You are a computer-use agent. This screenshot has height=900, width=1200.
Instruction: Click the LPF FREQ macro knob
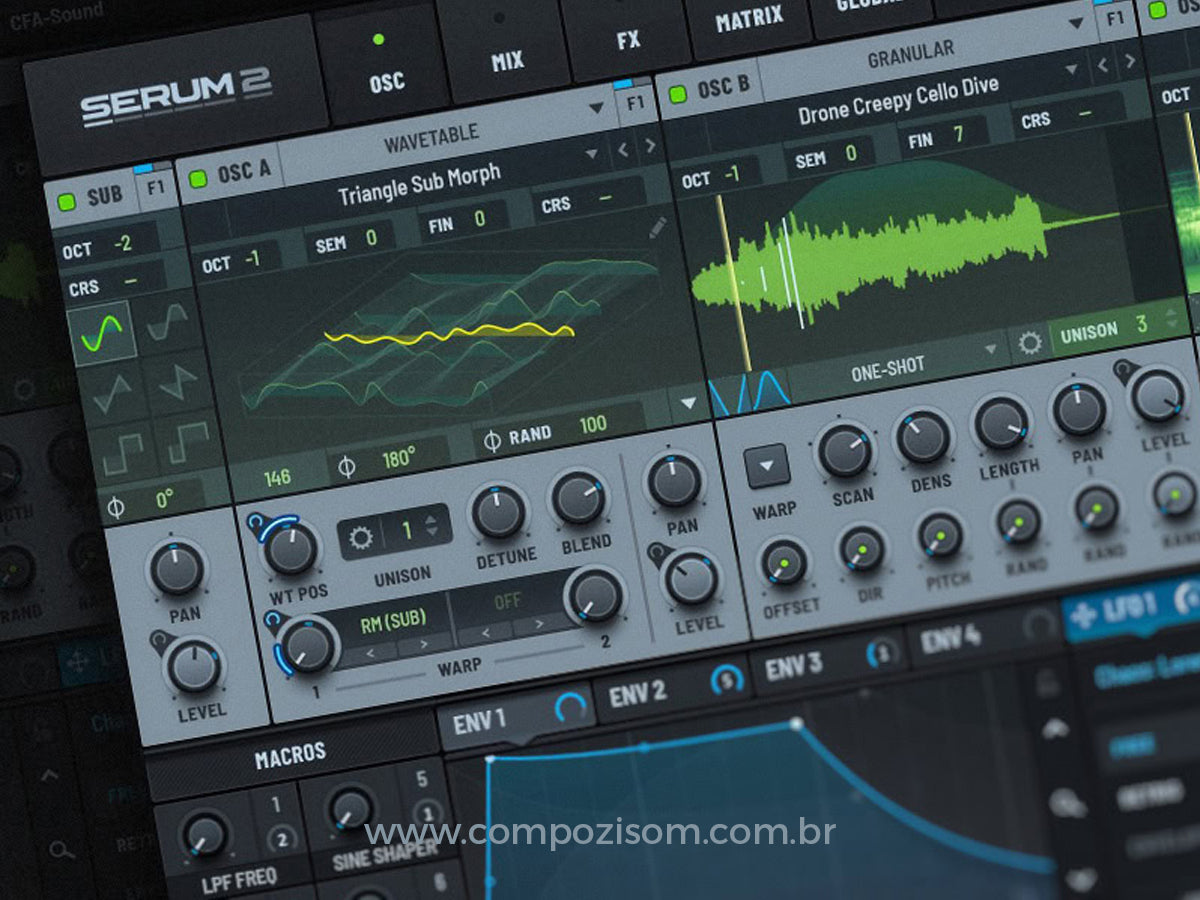[x=205, y=835]
